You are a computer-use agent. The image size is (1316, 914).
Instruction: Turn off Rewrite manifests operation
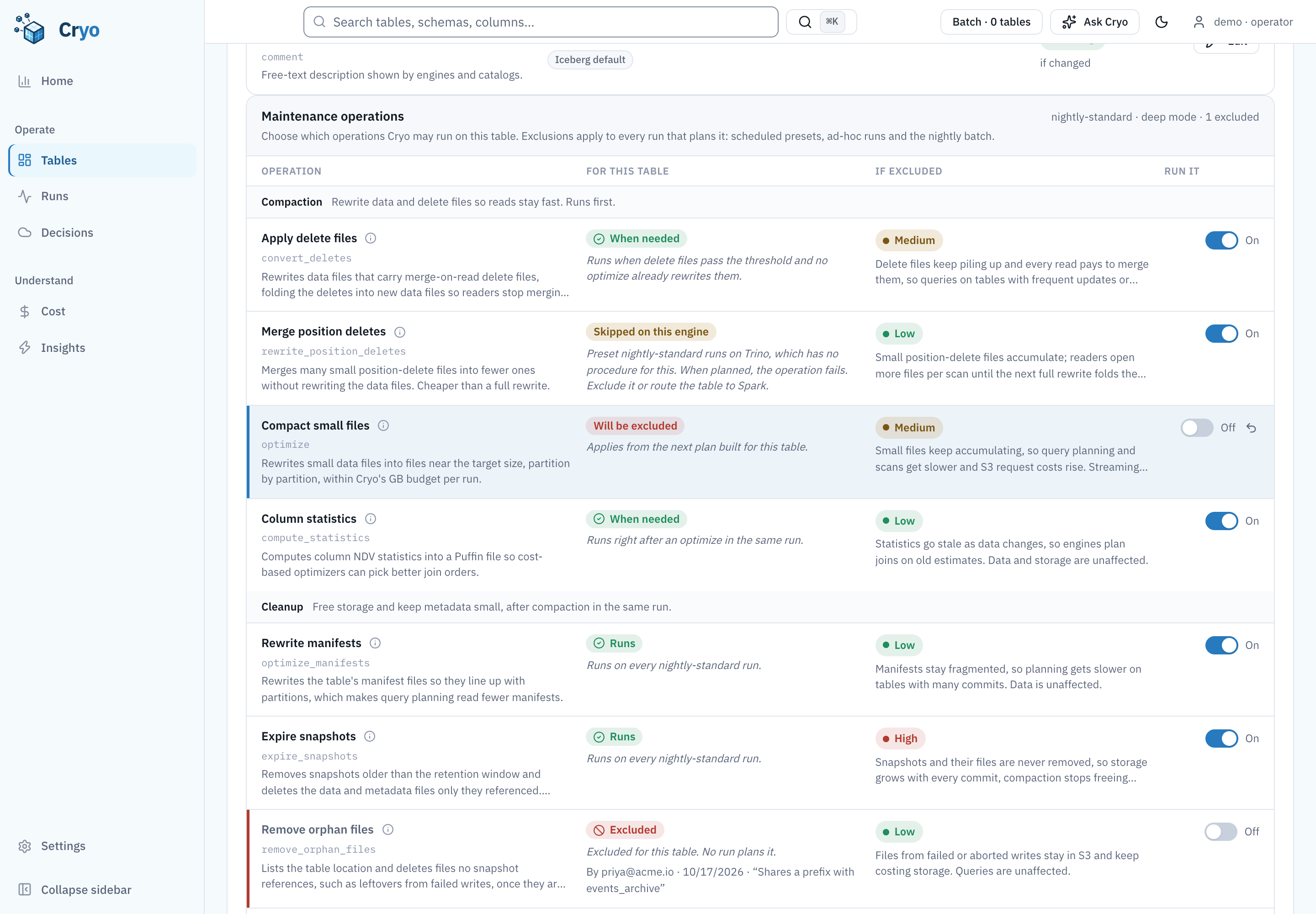(1221, 645)
